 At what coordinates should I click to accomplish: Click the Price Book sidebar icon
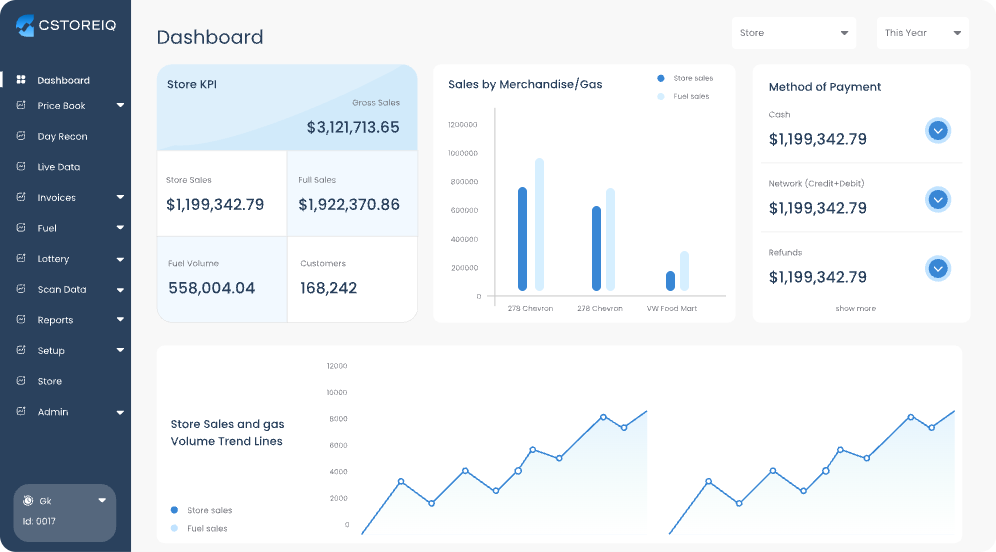(x=21, y=105)
